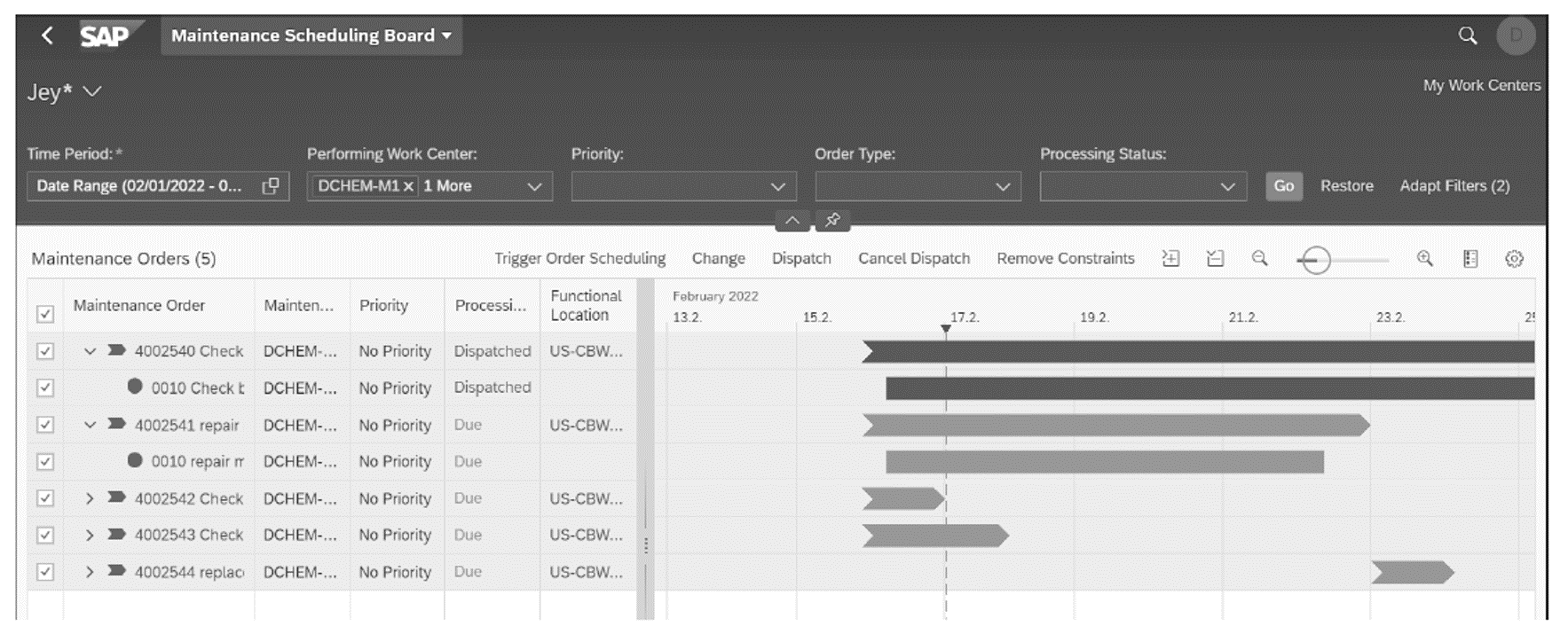The image size is (1568, 634).
Task: Adjust the Gantt zoom slider
Action: pos(1315,260)
